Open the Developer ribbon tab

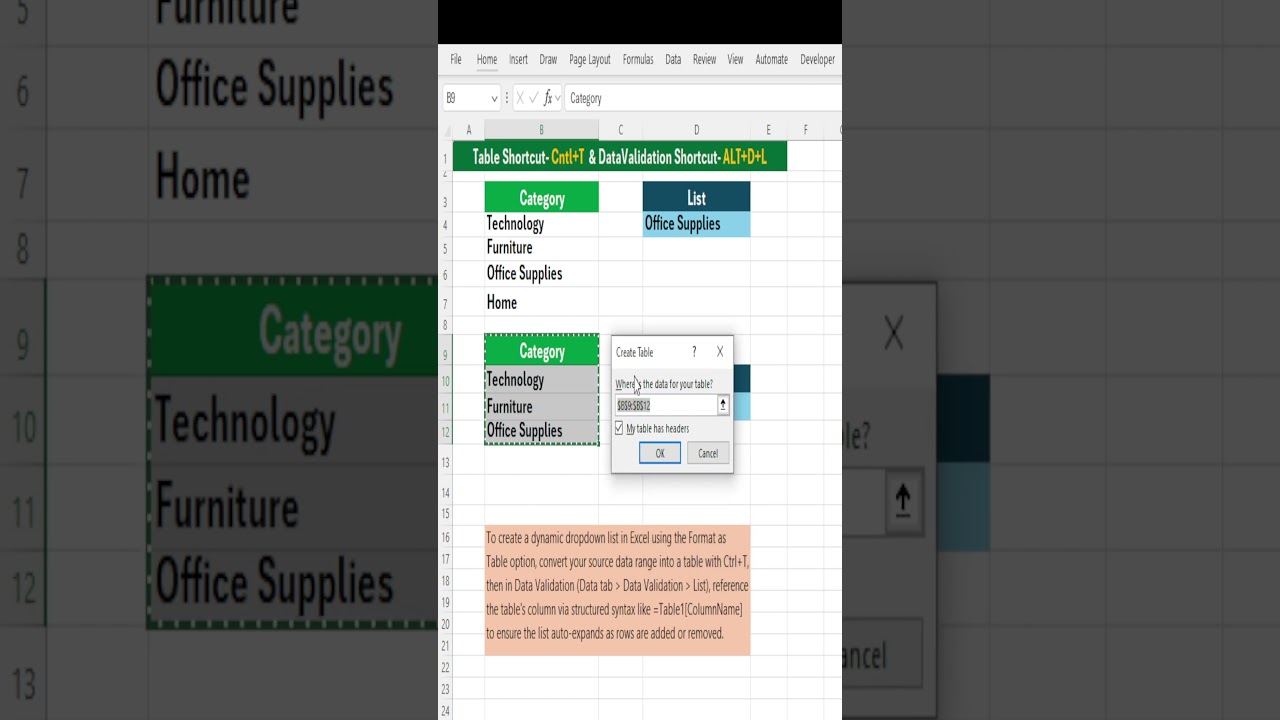tap(817, 59)
